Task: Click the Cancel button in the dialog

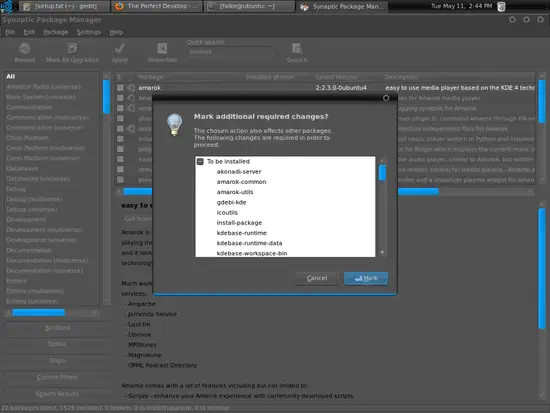Action: click(317, 278)
